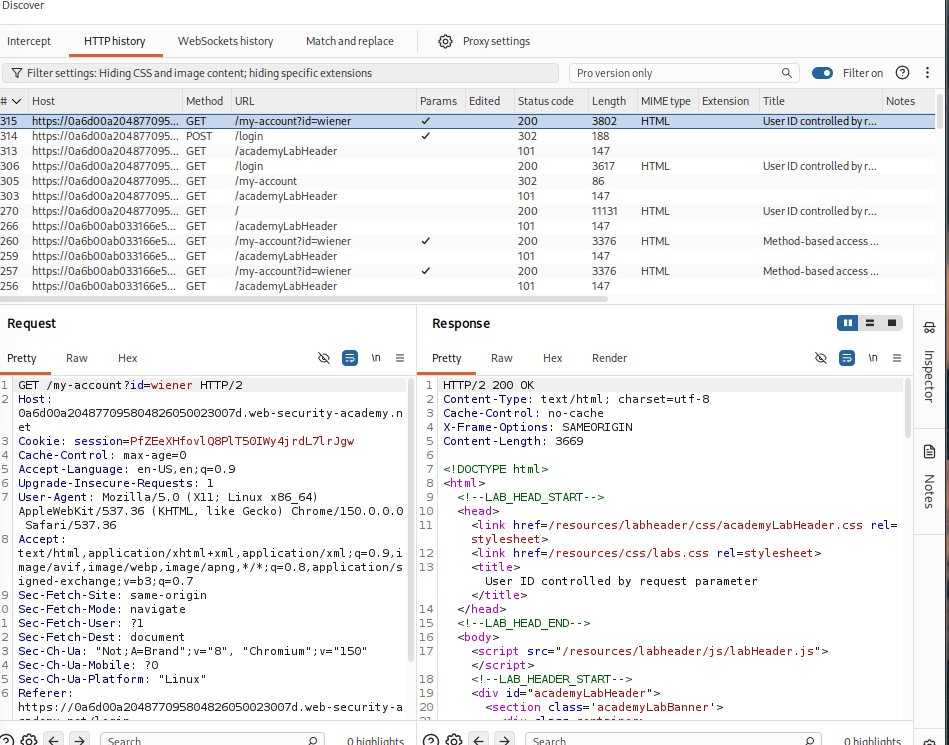Select Response Pretty tab
The image size is (949, 745).
pyautogui.click(x=447, y=358)
